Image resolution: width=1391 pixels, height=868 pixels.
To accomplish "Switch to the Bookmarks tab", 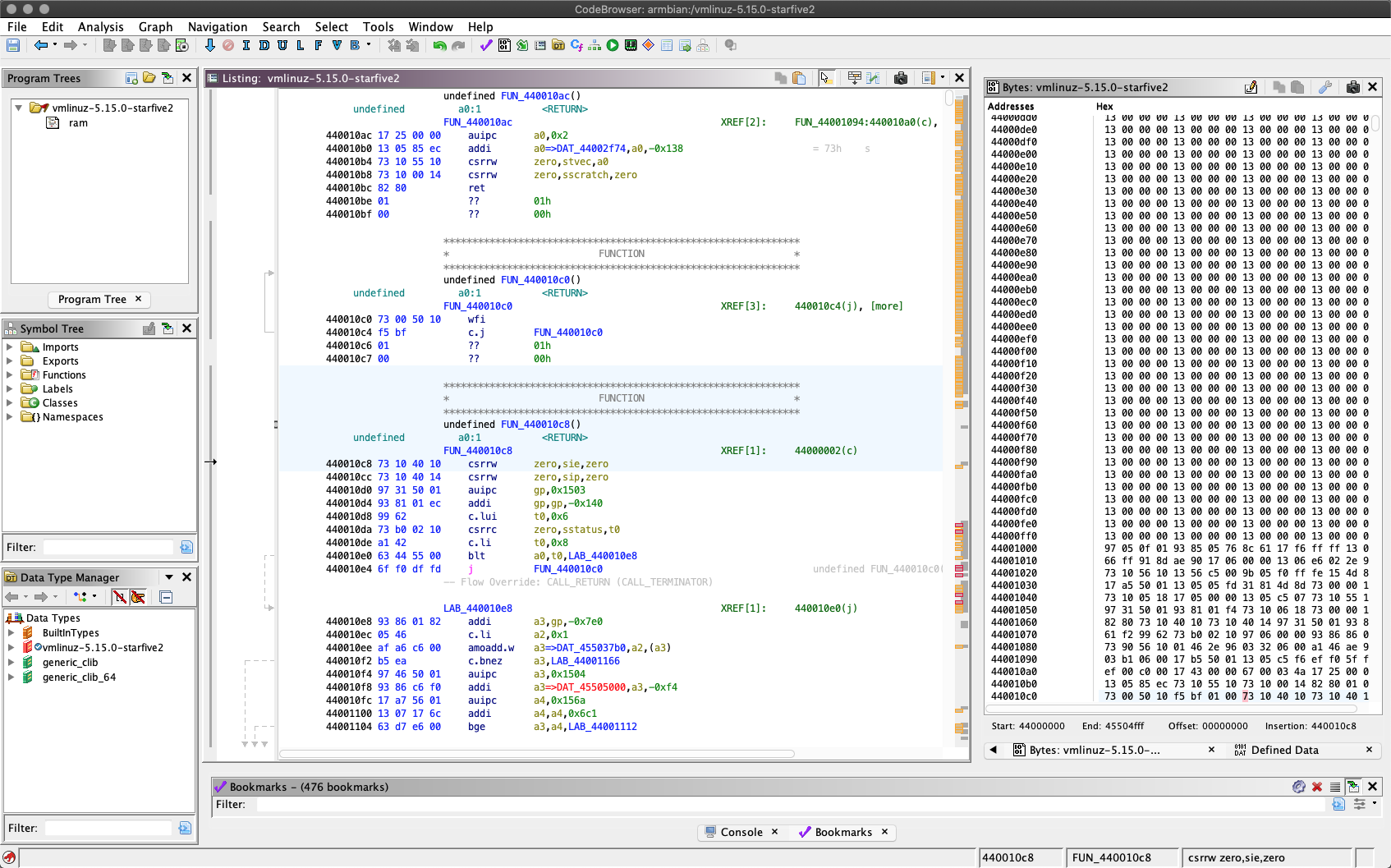I will (842, 832).
